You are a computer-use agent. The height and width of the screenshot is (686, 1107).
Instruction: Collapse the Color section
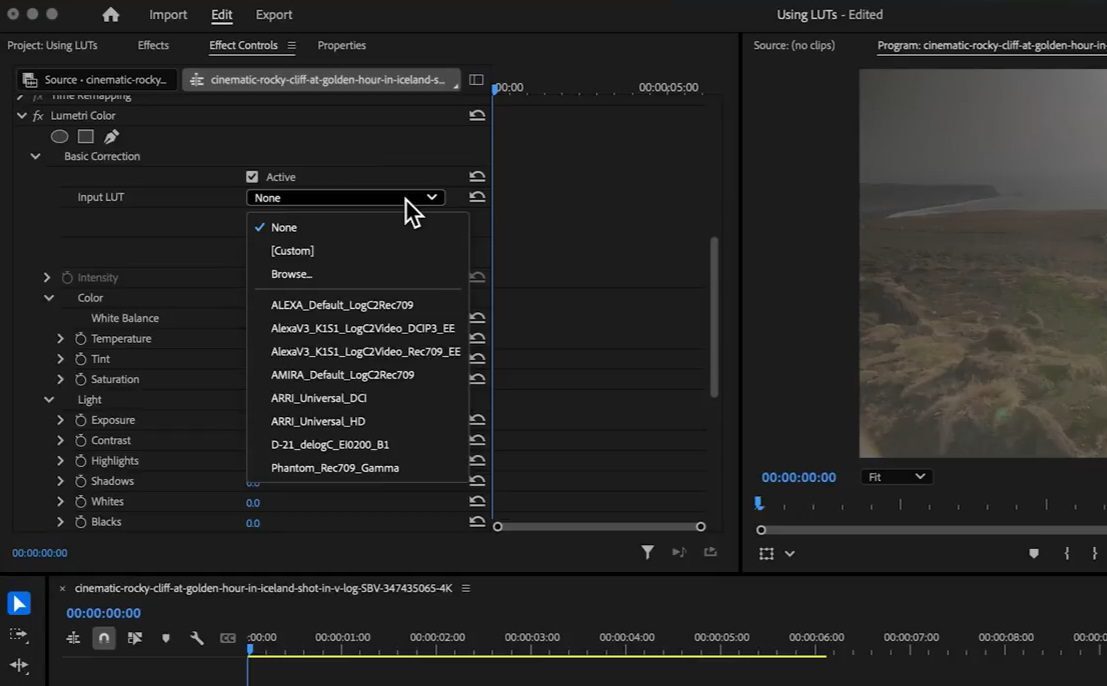click(x=49, y=298)
